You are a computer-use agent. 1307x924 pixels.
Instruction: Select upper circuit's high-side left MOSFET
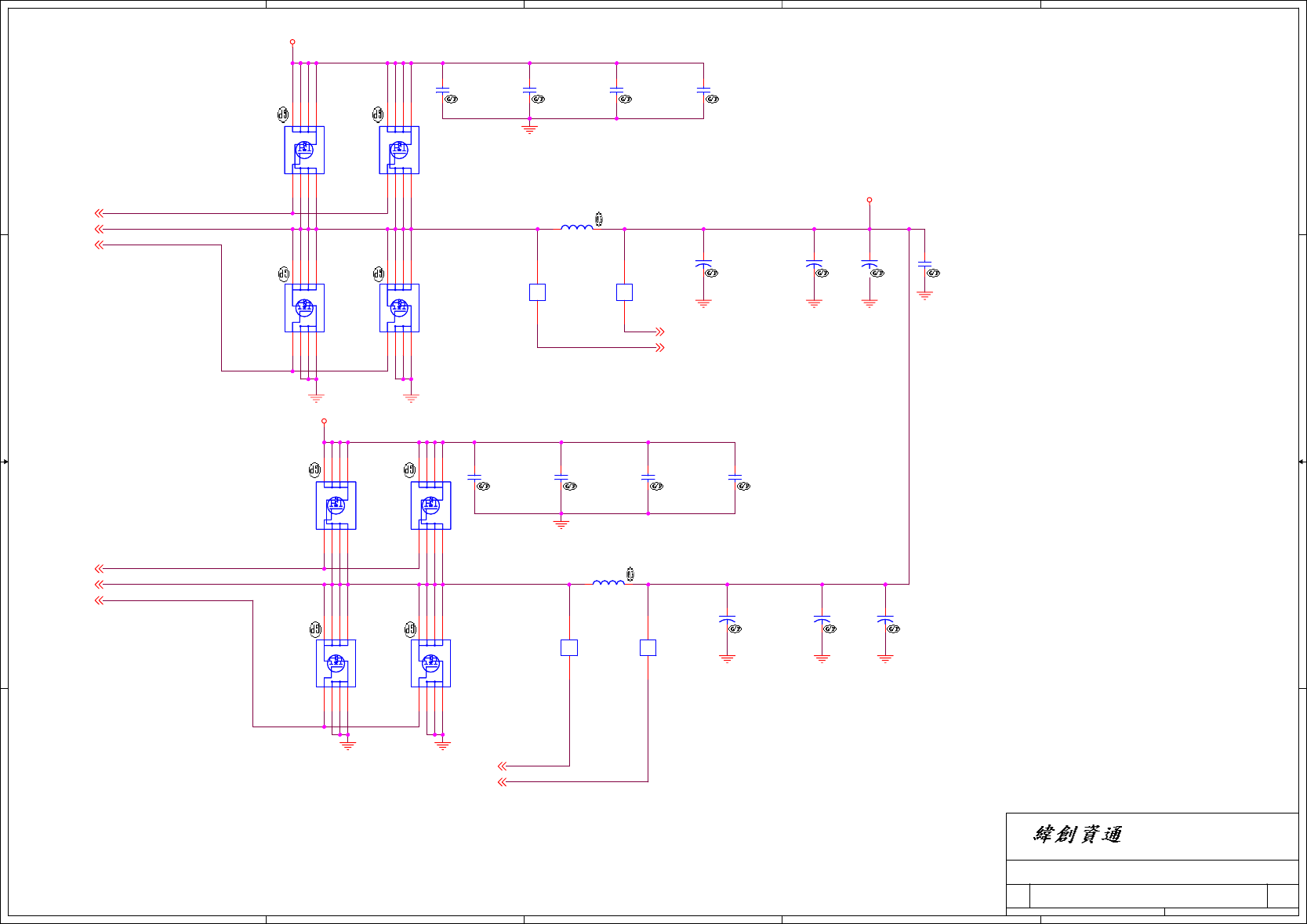(x=304, y=150)
